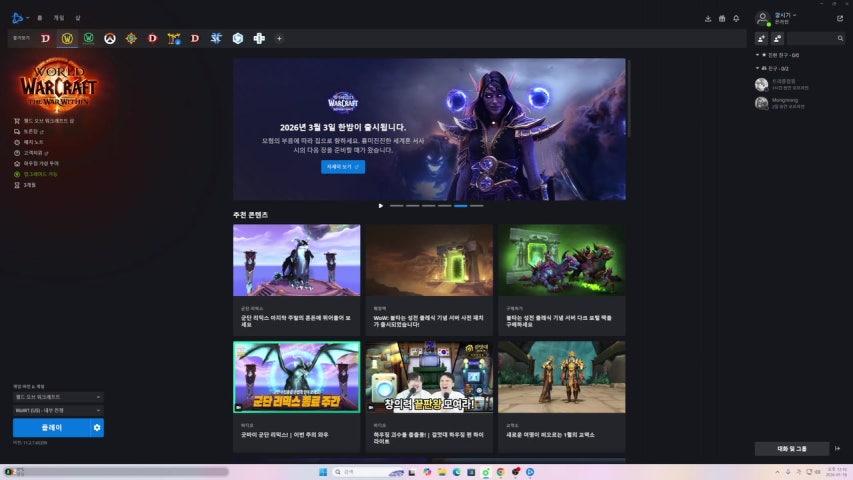Open game settings gear beside 플레이

pos(97,428)
